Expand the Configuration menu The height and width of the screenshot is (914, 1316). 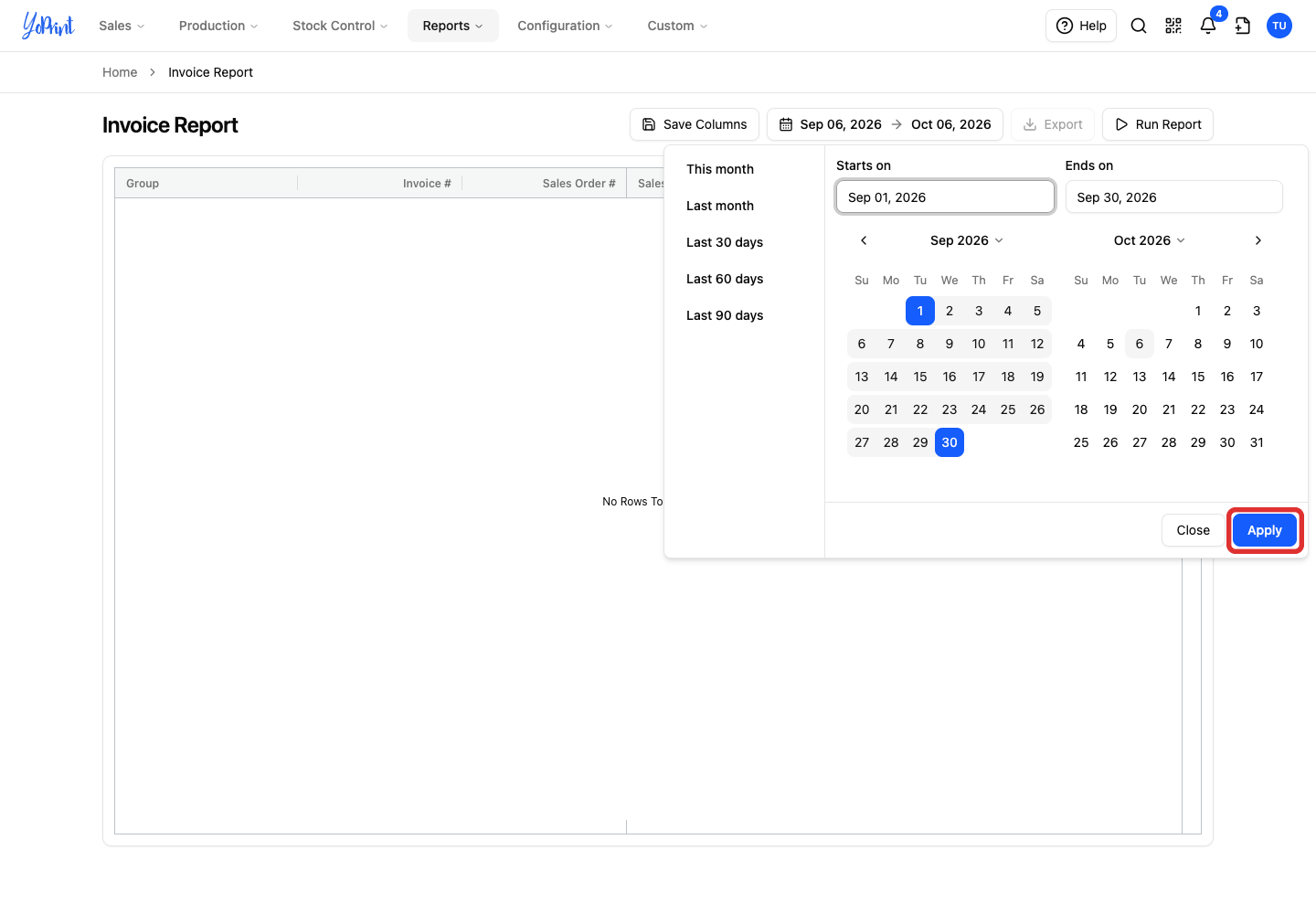click(565, 26)
